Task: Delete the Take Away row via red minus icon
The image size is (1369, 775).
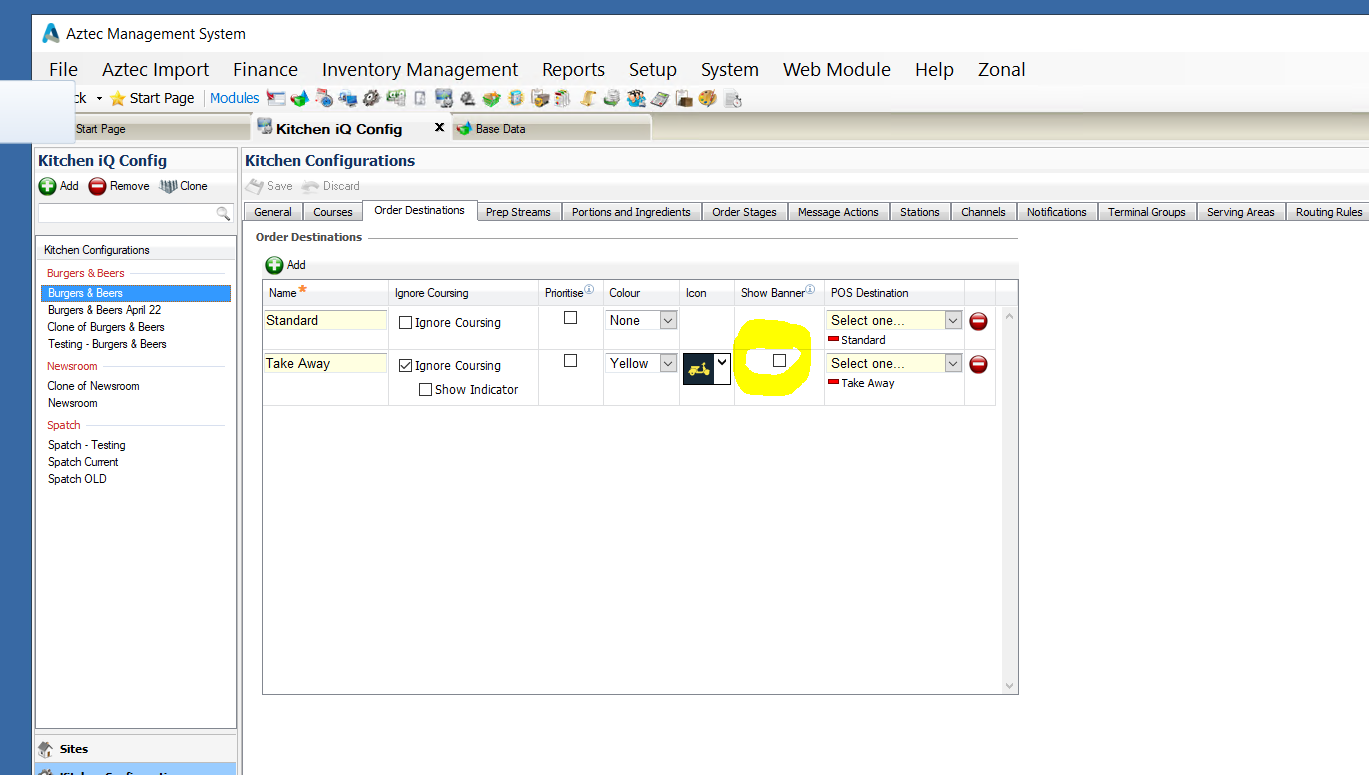Action: (979, 364)
